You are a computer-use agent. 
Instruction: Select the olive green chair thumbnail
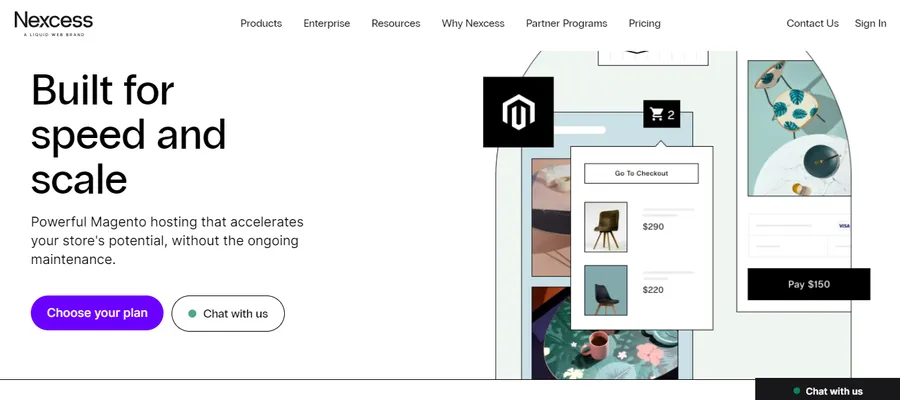pyautogui.click(x=605, y=227)
